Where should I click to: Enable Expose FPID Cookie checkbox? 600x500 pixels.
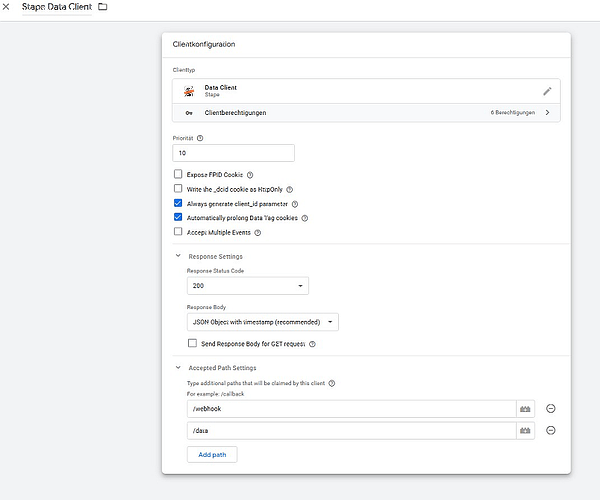[x=178, y=174]
